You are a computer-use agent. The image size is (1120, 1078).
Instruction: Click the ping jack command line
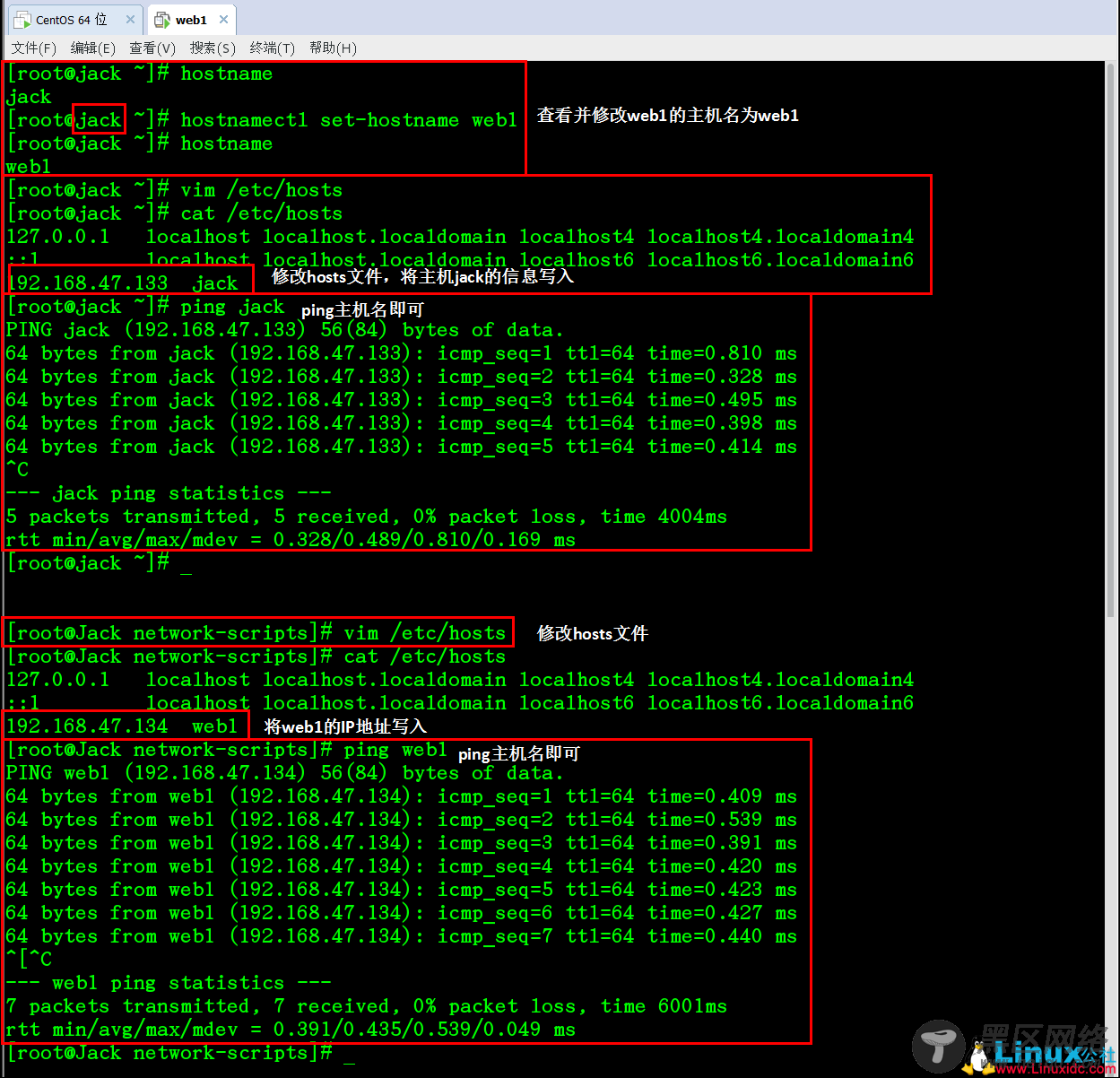point(145,307)
